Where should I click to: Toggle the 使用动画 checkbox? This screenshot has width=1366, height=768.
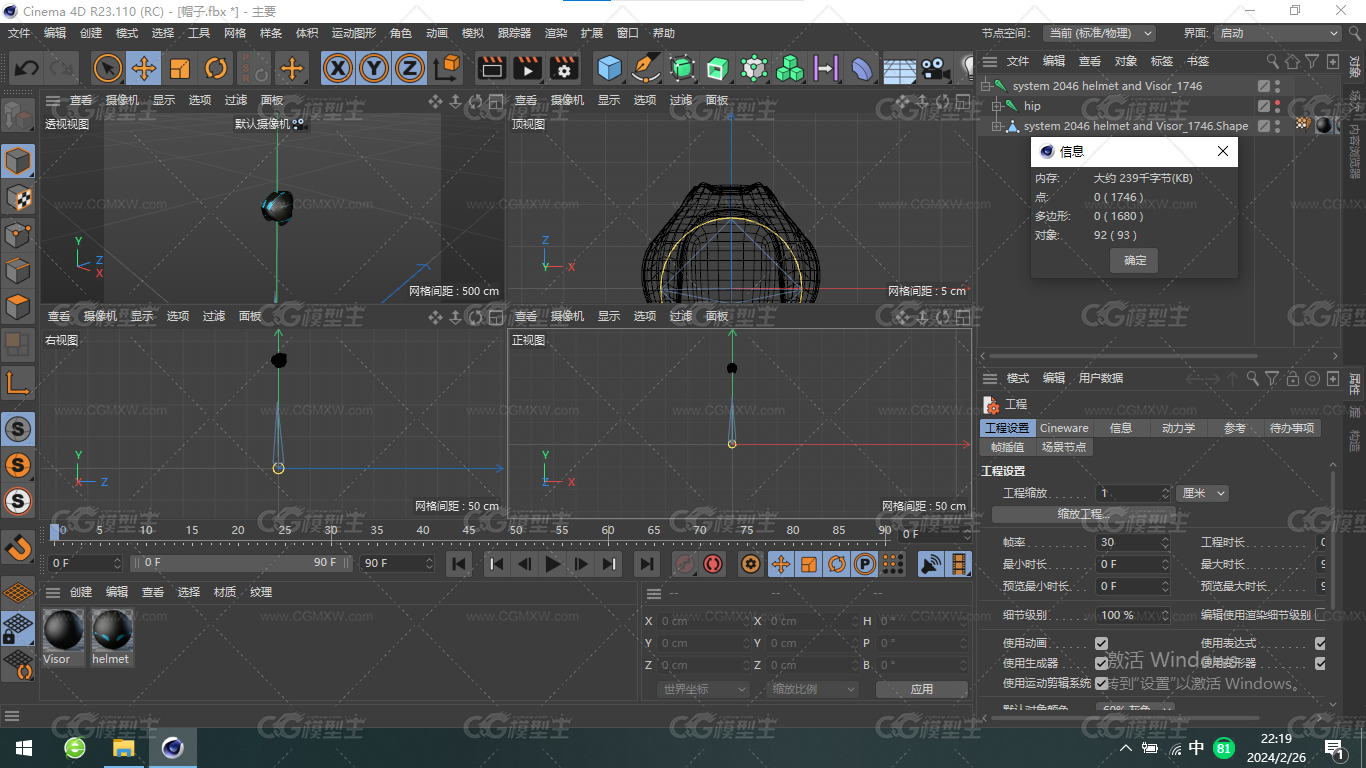coord(1102,644)
